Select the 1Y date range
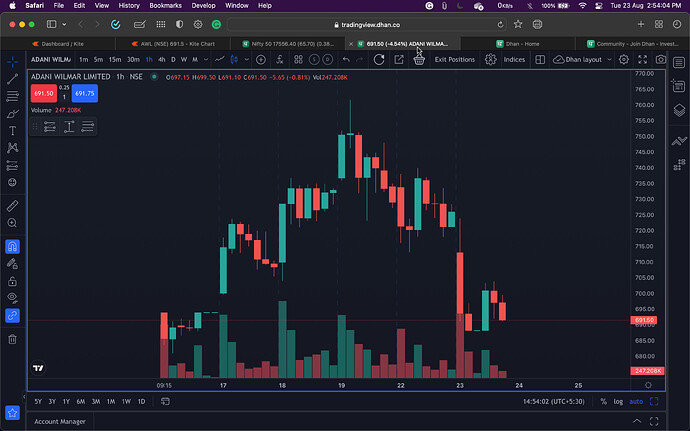Image resolution: width=690 pixels, height=431 pixels. [66, 402]
